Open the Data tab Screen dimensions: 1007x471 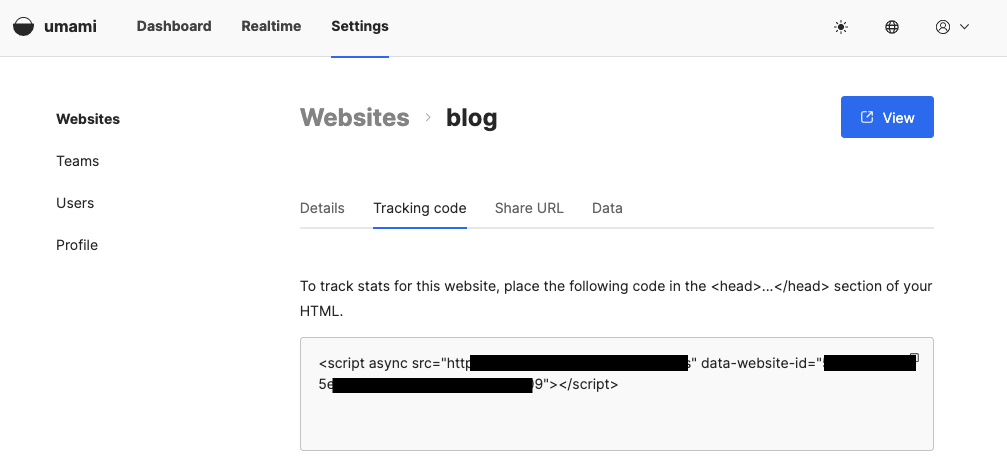(x=607, y=208)
